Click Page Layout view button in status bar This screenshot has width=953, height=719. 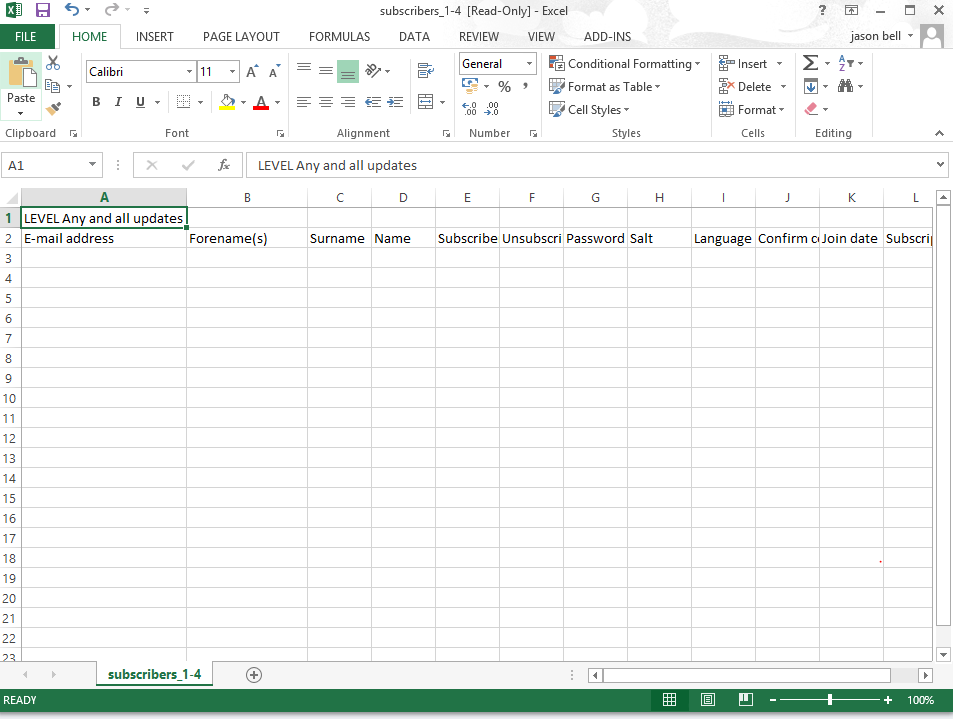click(x=707, y=700)
